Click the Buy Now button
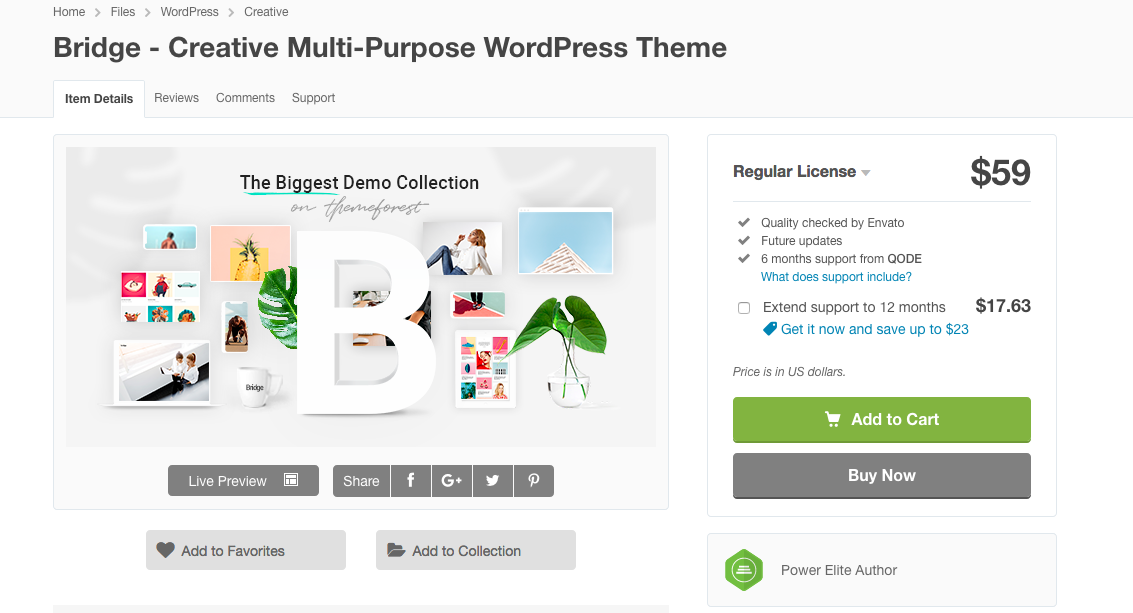The image size is (1133, 613). (x=882, y=476)
